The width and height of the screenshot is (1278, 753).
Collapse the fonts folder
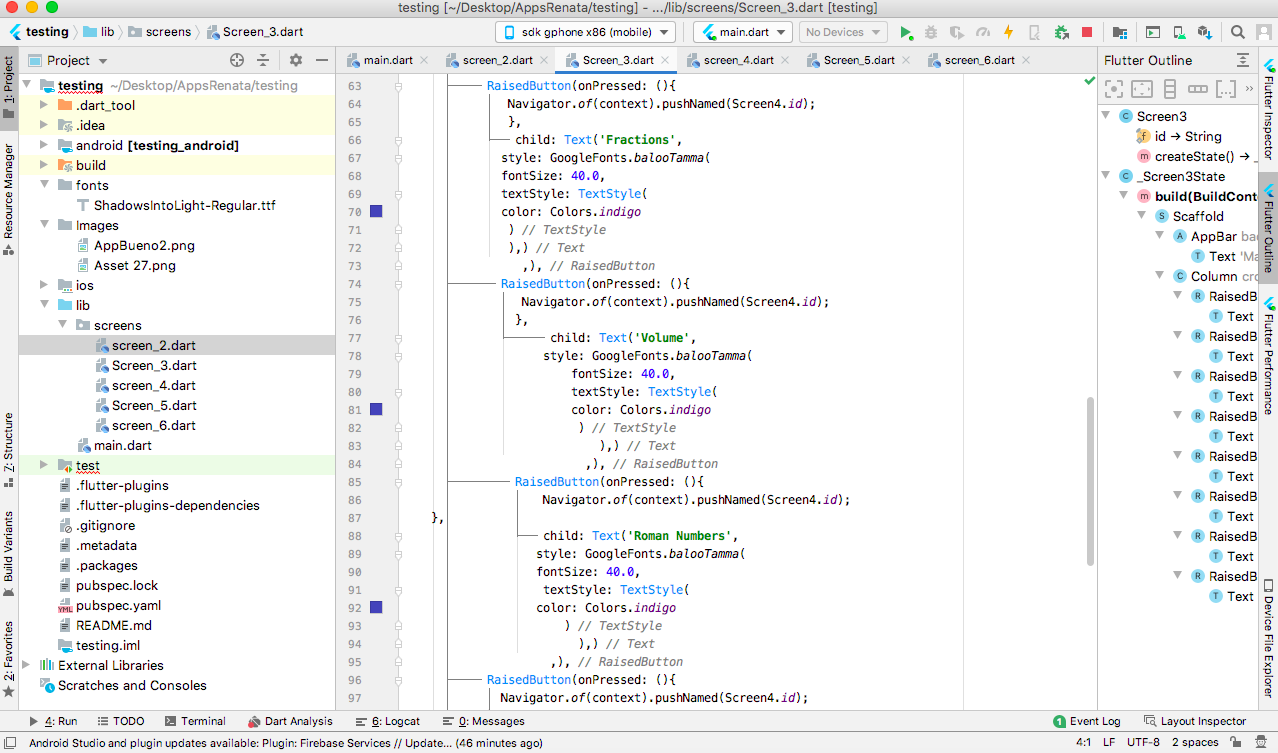coord(43,185)
